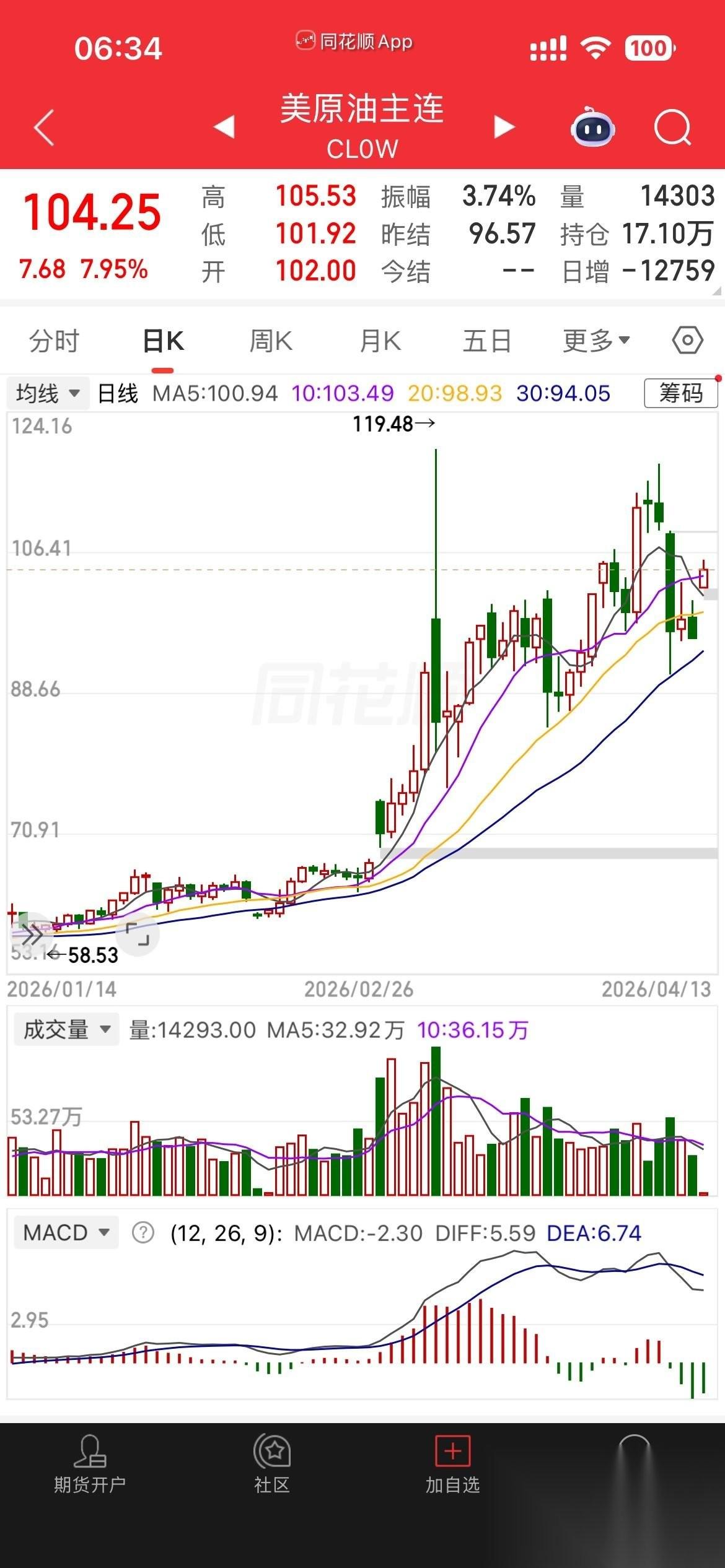Go to previous contract with left triangle
Image resolution: width=725 pixels, height=1568 pixels.
click(x=224, y=127)
